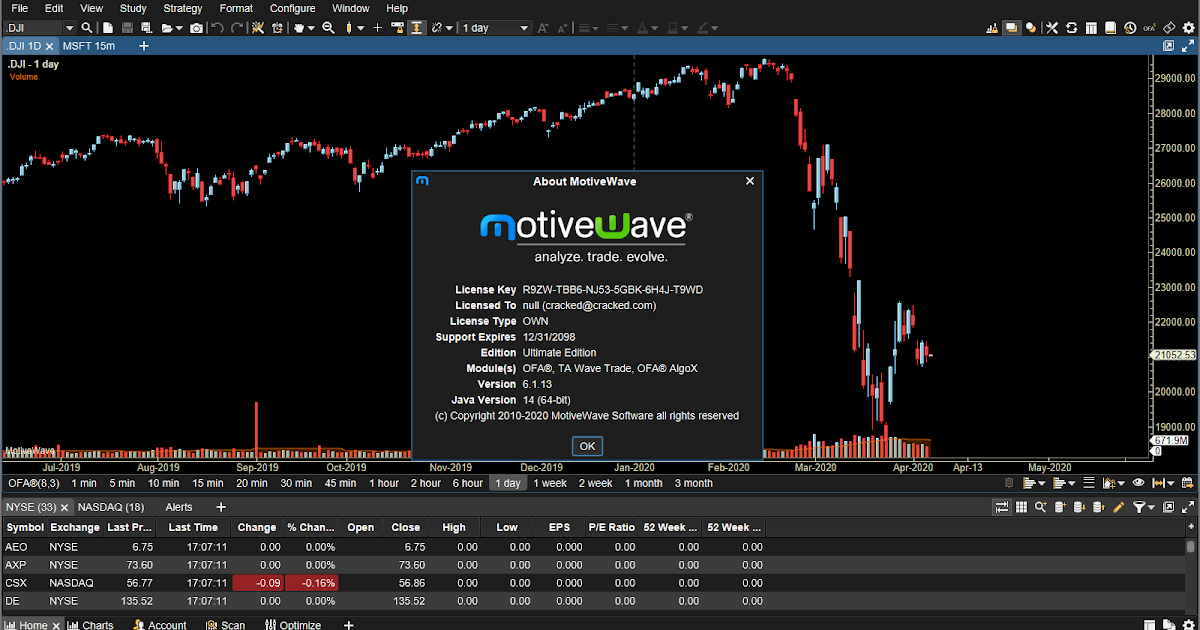
Task: Open the Configure menu
Action: [292, 8]
